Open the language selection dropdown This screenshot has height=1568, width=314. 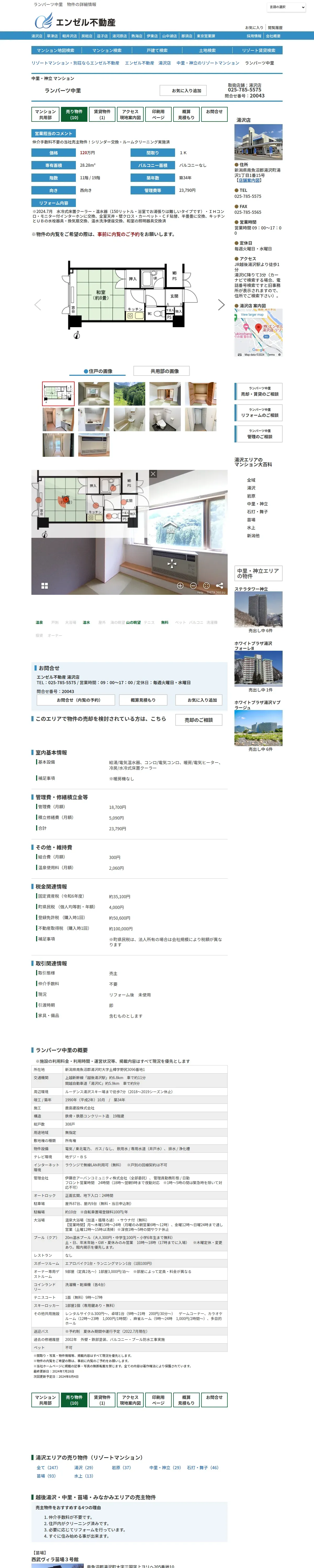tap(286, 7)
